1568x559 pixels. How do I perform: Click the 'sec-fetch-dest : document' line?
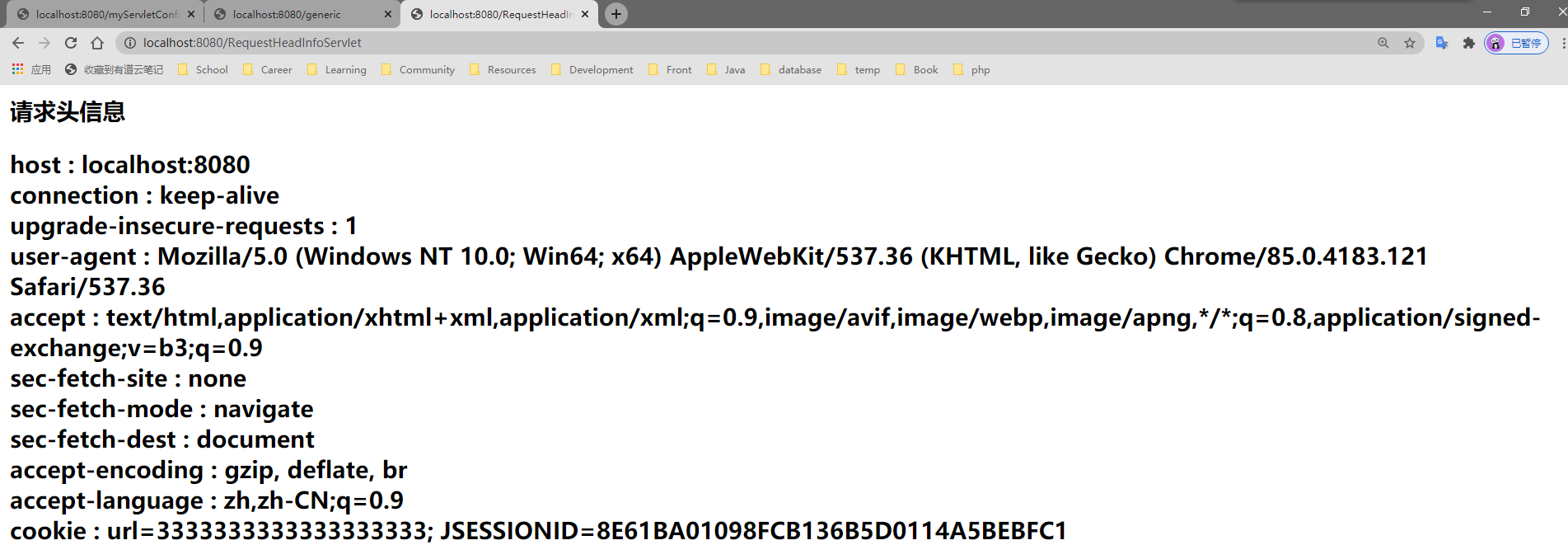tap(162, 439)
